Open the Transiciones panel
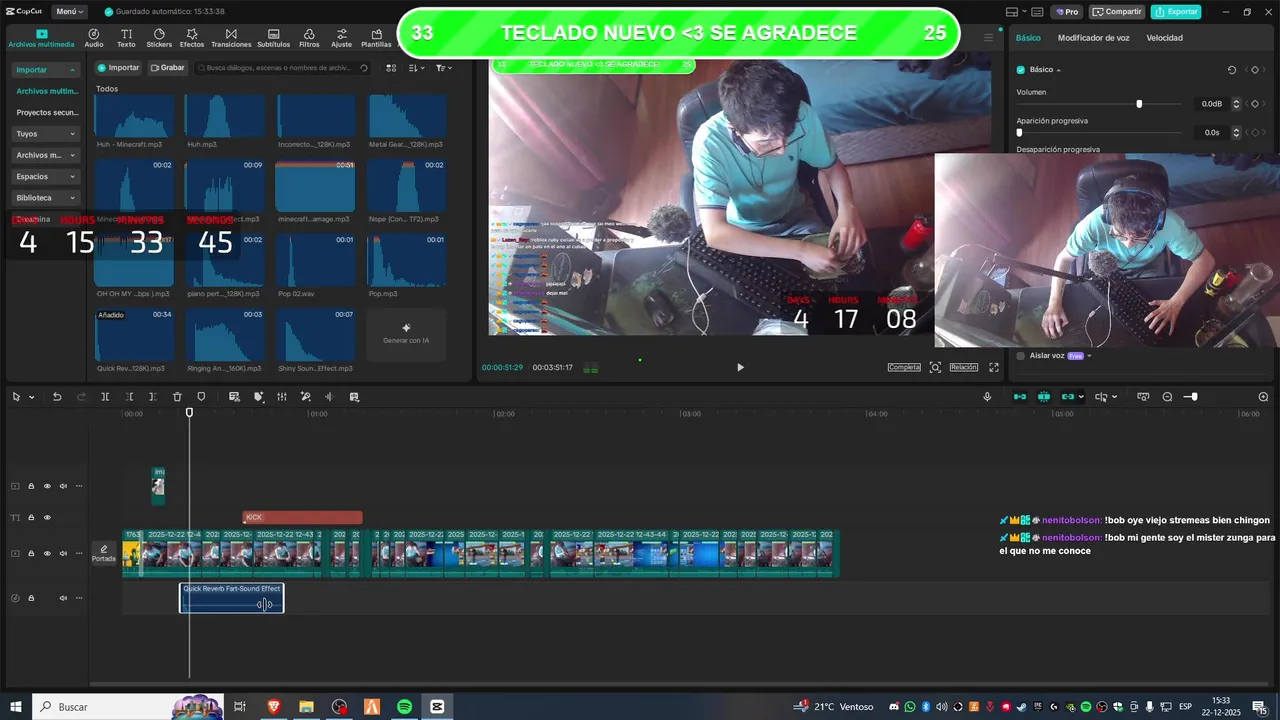This screenshot has height=720, width=1280. (x=231, y=39)
